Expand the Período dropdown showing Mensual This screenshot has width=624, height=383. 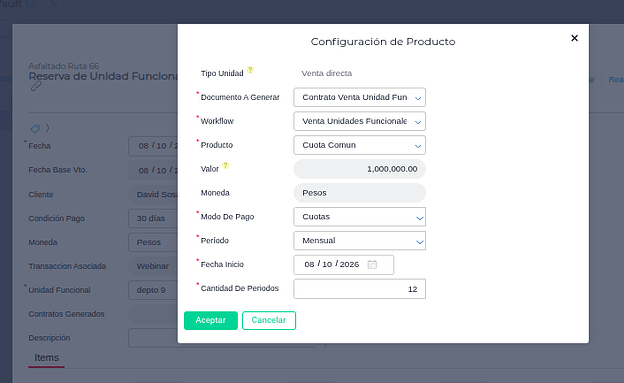[359, 240]
